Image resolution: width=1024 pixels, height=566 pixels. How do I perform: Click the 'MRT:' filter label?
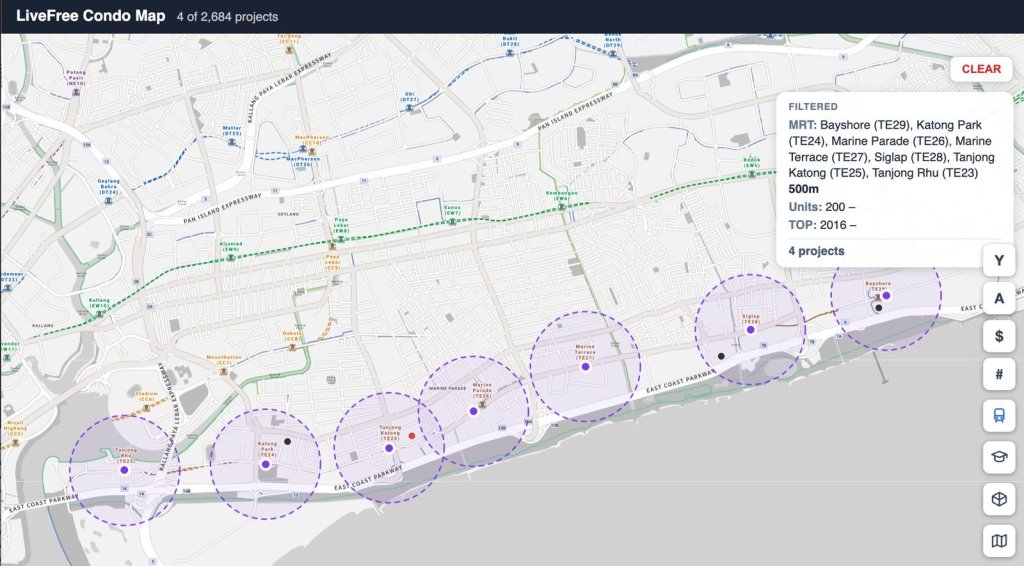coord(802,125)
